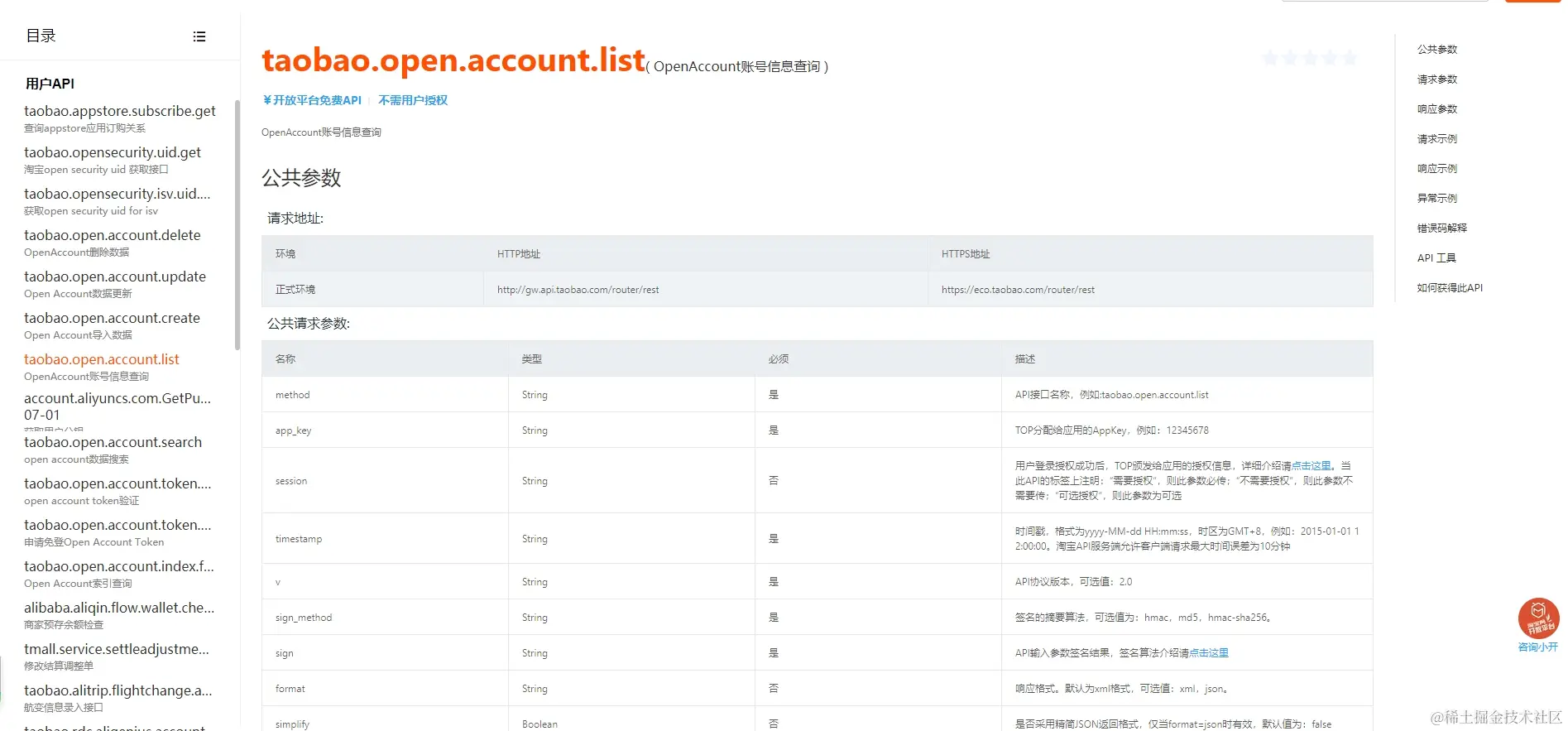Click the HTTP address http://gw.api.taobao.com/router/rest
This screenshot has height=731, width=1568.
coord(578,290)
